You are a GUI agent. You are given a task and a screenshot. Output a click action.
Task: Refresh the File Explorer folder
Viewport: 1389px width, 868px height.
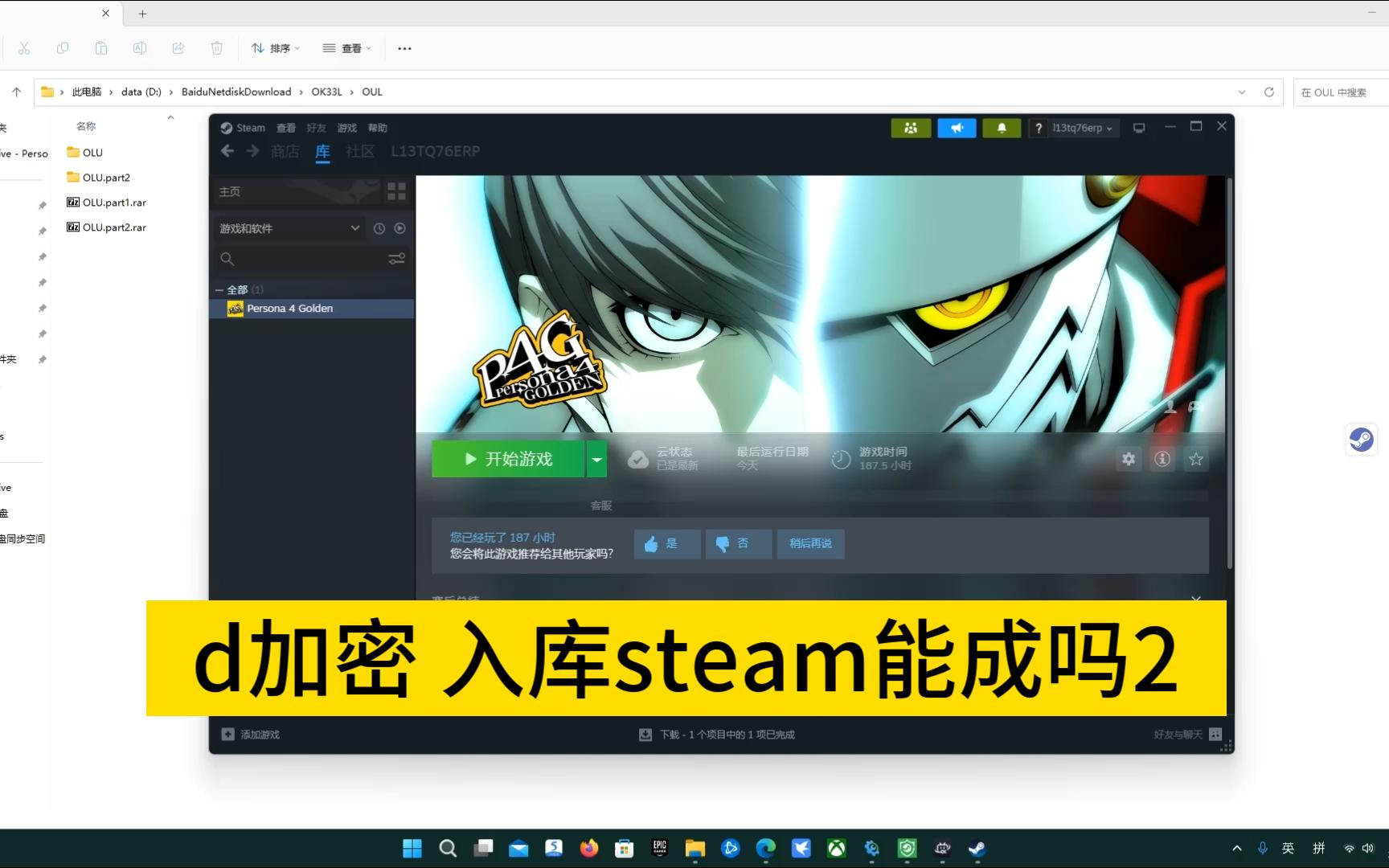(1269, 92)
